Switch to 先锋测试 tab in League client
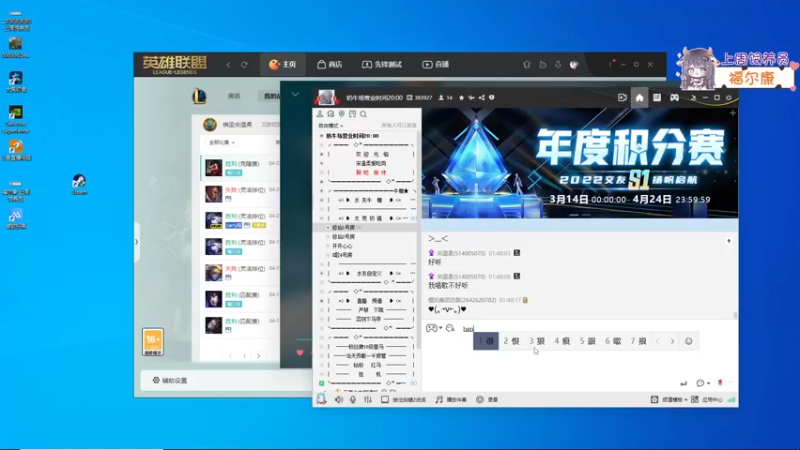800x450 pixels. (382, 64)
